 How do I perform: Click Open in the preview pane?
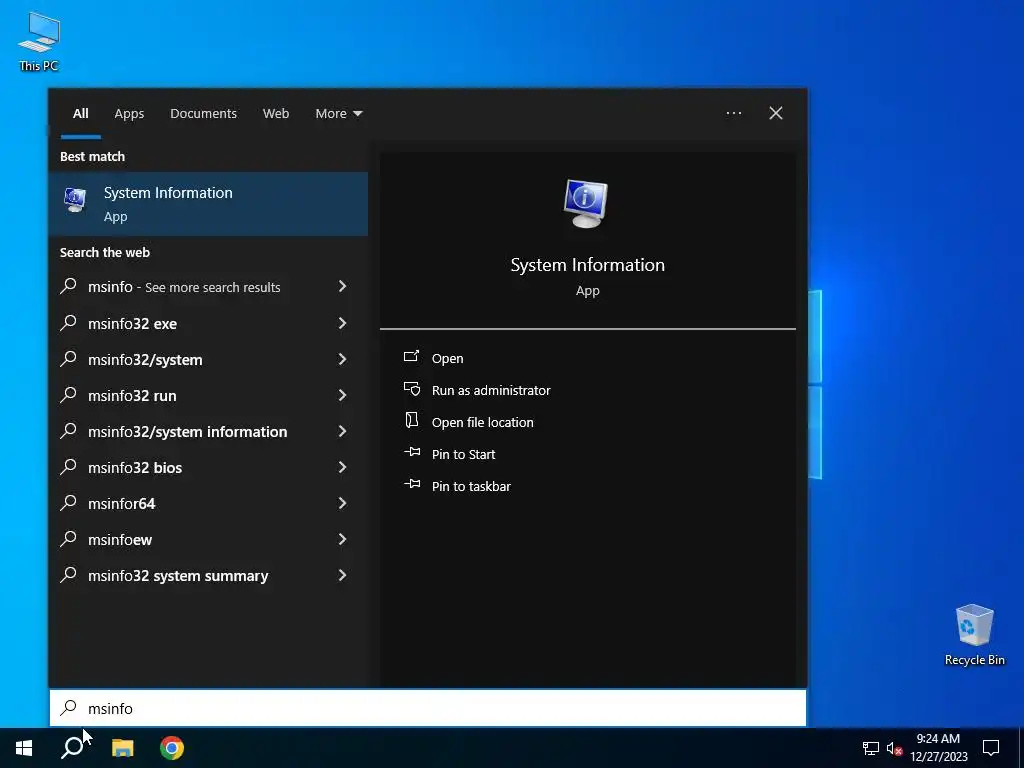(x=447, y=358)
